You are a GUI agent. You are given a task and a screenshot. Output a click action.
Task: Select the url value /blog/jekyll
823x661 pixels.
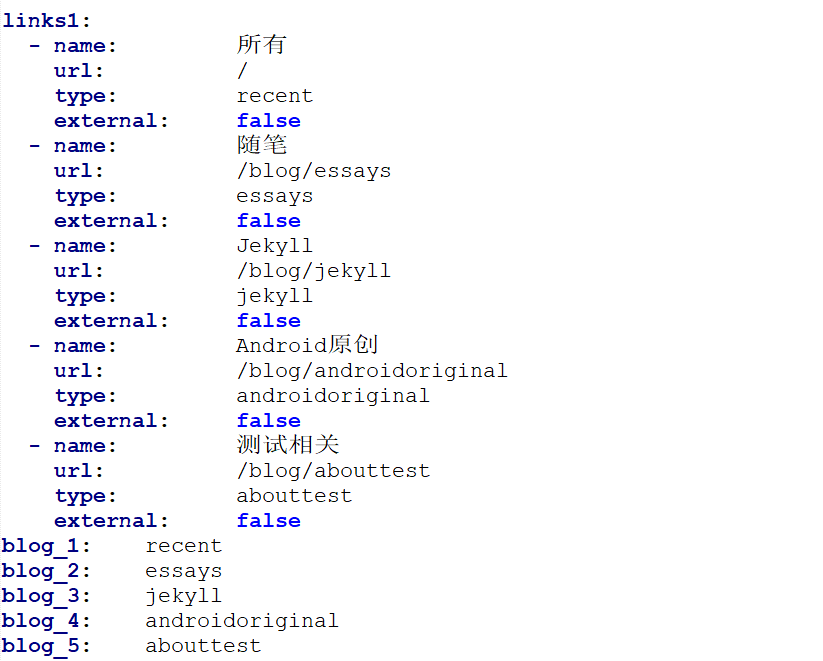click(313, 271)
